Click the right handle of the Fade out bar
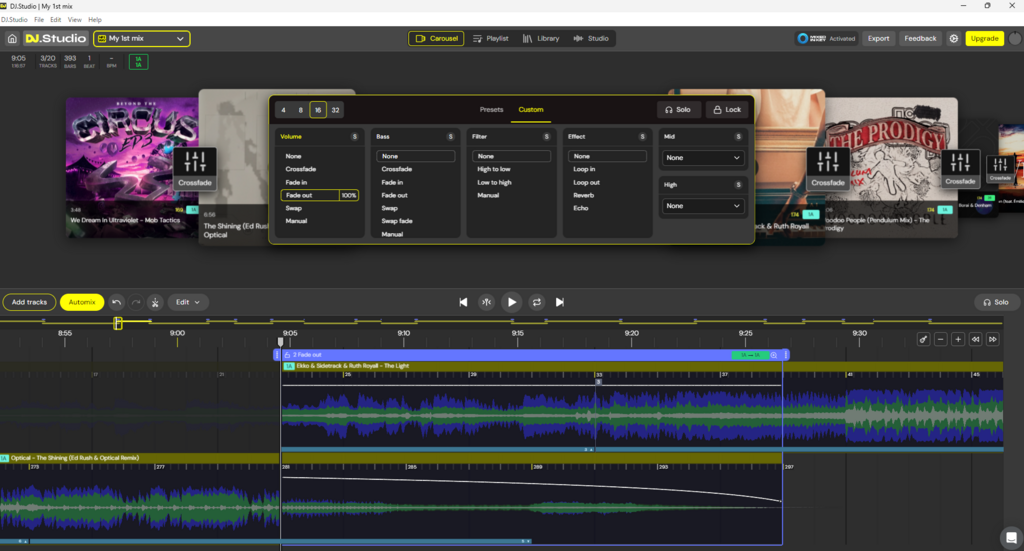The width and height of the screenshot is (1024, 551). click(786, 355)
